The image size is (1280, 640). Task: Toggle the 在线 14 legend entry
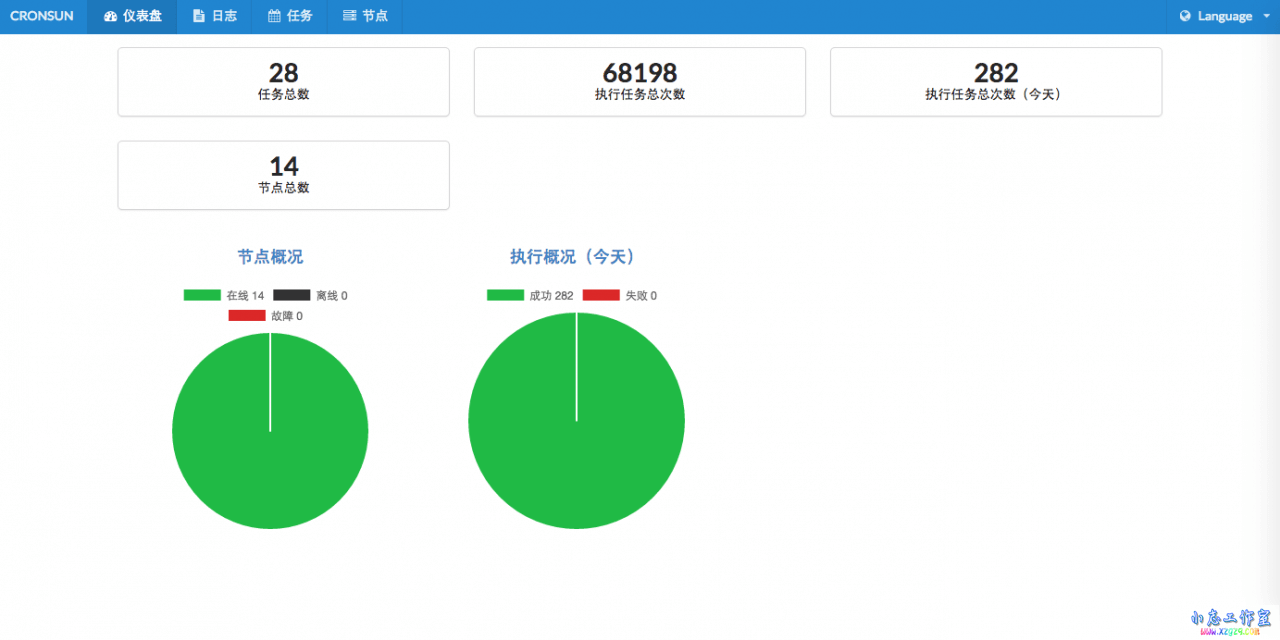[x=225, y=295]
